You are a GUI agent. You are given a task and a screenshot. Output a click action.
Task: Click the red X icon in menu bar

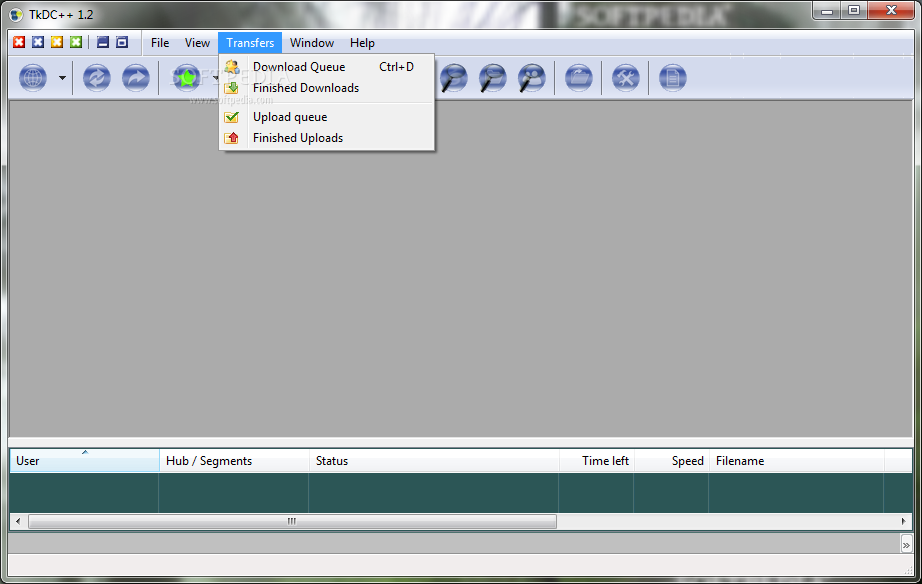[x=19, y=42]
